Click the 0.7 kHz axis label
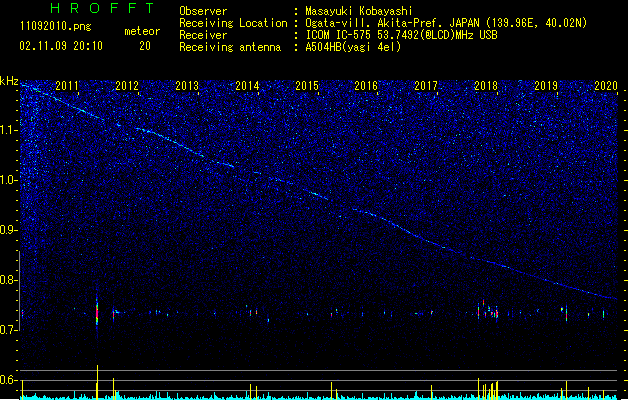 9,330
